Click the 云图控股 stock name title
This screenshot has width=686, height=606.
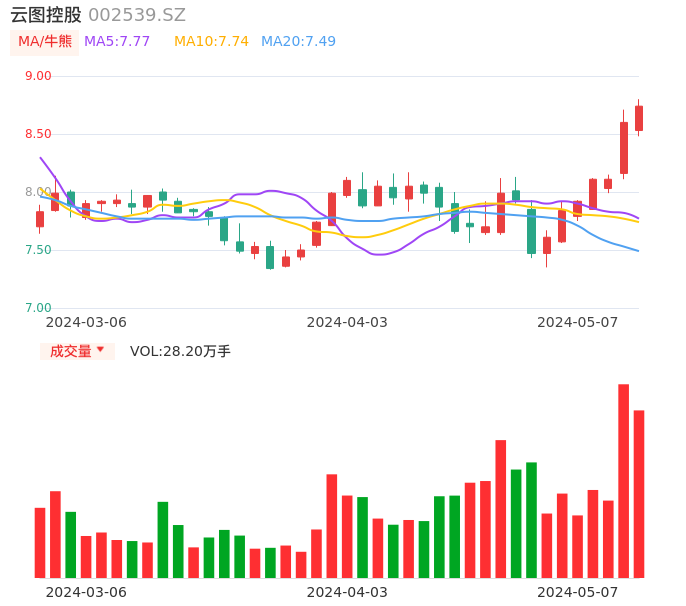[x=46, y=15]
